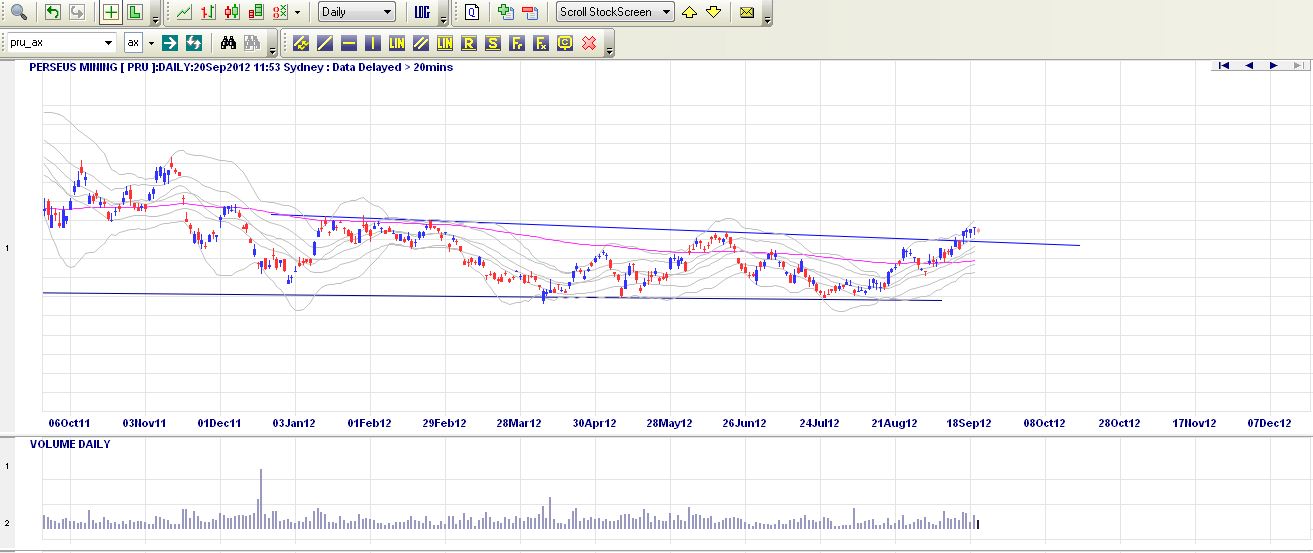Select the S support line tool
The height and width of the screenshot is (553, 1313).
tap(493, 42)
